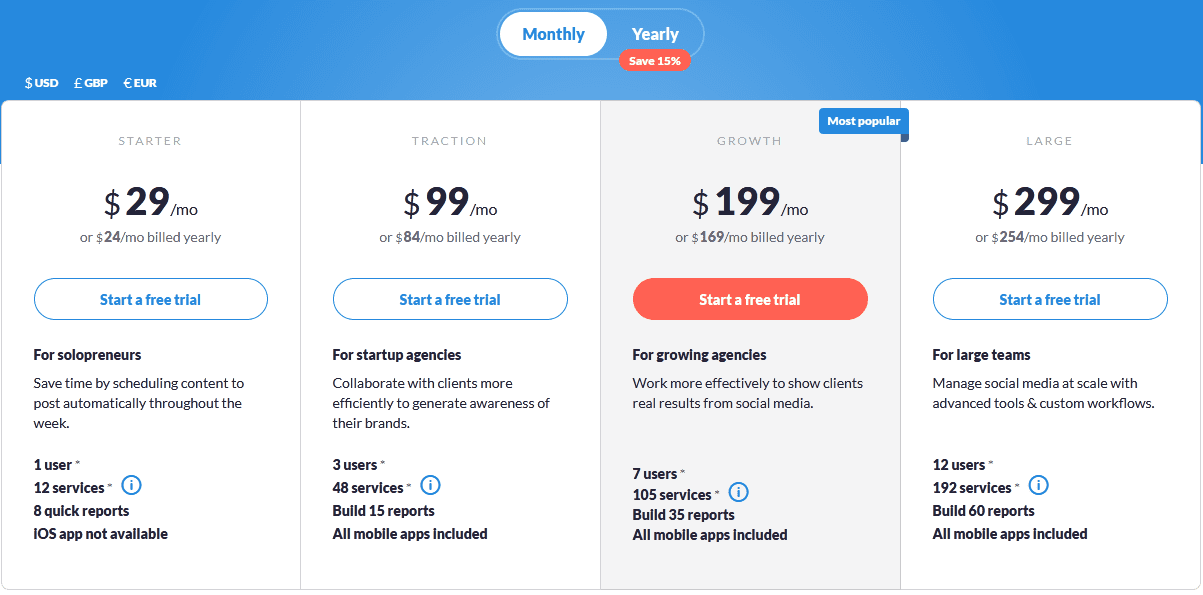This screenshot has width=1203, height=595.
Task: Start a free trial of Starter
Action: click(150, 298)
